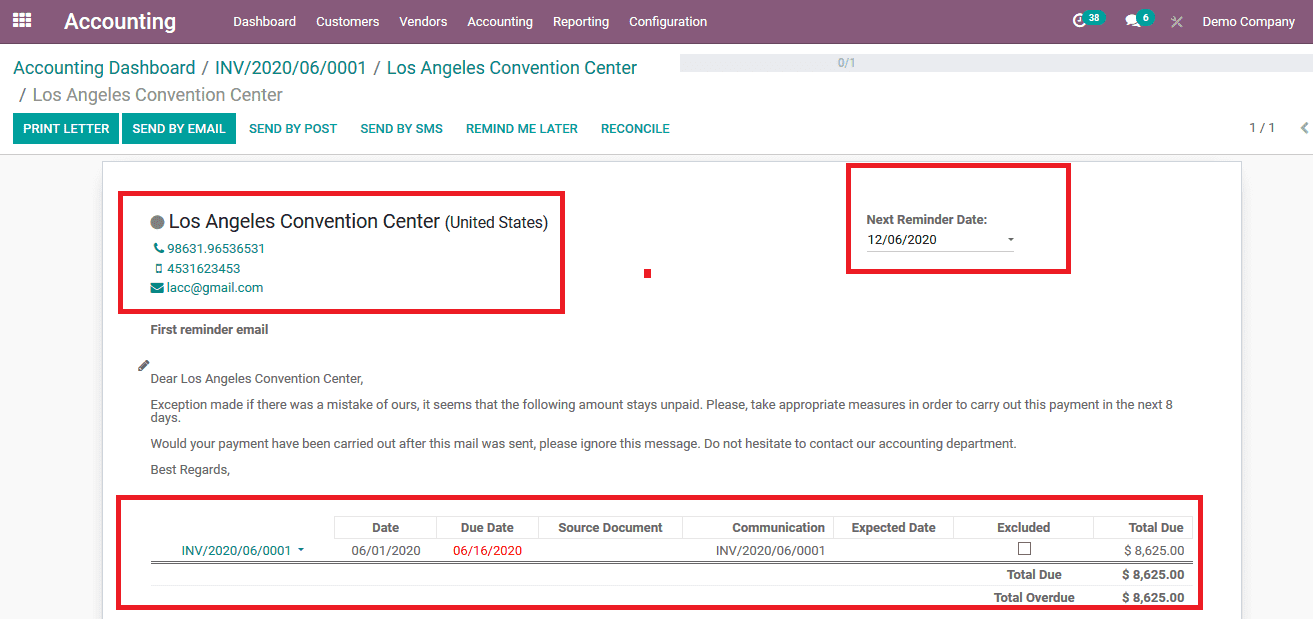The height and width of the screenshot is (619, 1313).
Task: Click the debug tools wrench icon
Action: click(x=1177, y=22)
